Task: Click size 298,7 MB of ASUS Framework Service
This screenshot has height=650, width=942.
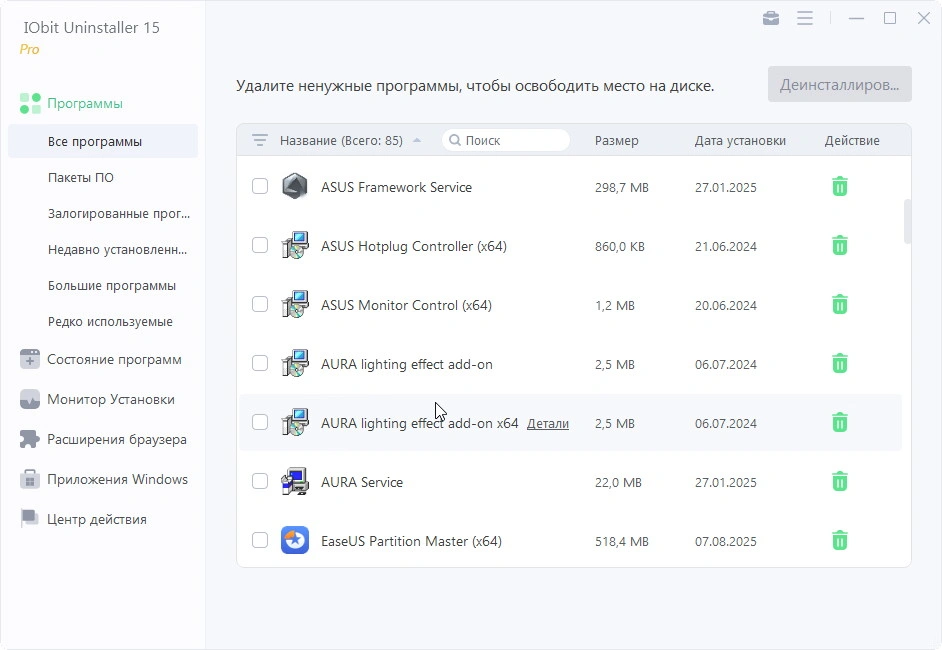Action: 622,187
